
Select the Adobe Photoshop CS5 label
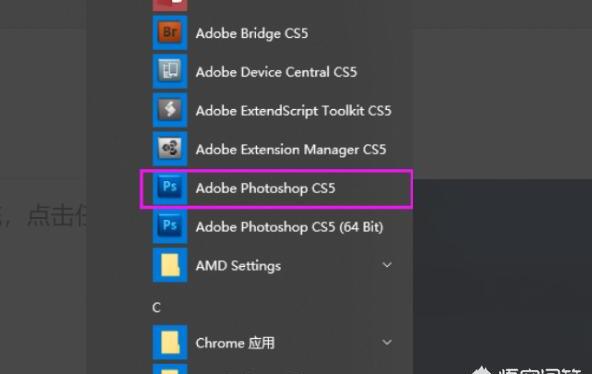(265, 188)
